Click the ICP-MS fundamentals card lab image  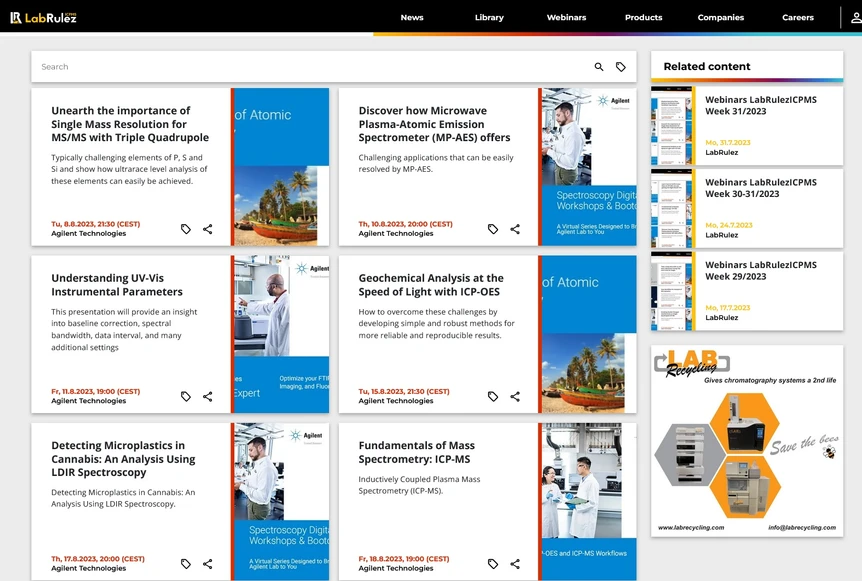[x=589, y=501]
